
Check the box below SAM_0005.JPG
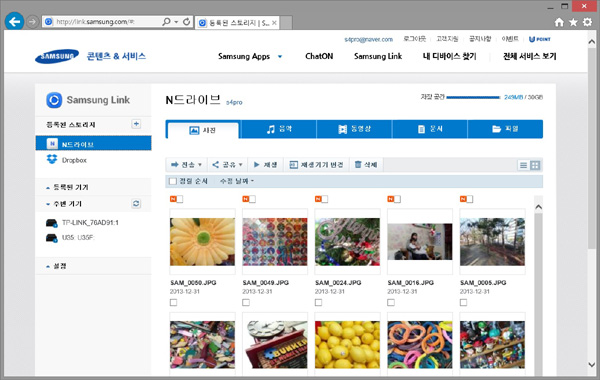pyautogui.click(x=463, y=302)
